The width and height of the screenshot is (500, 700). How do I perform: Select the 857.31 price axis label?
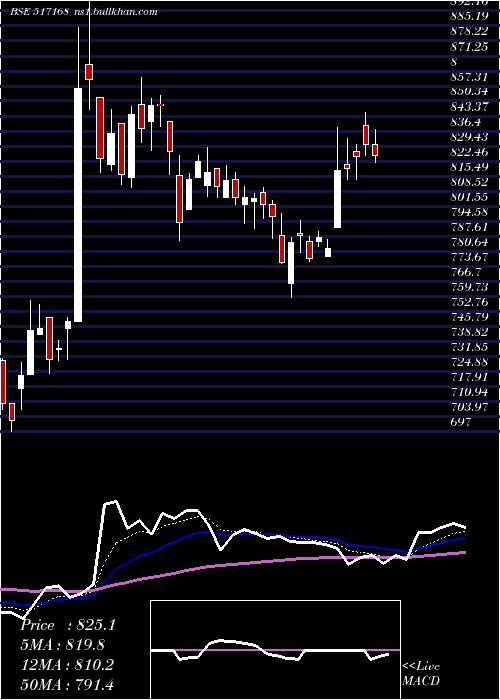click(x=469, y=77)
